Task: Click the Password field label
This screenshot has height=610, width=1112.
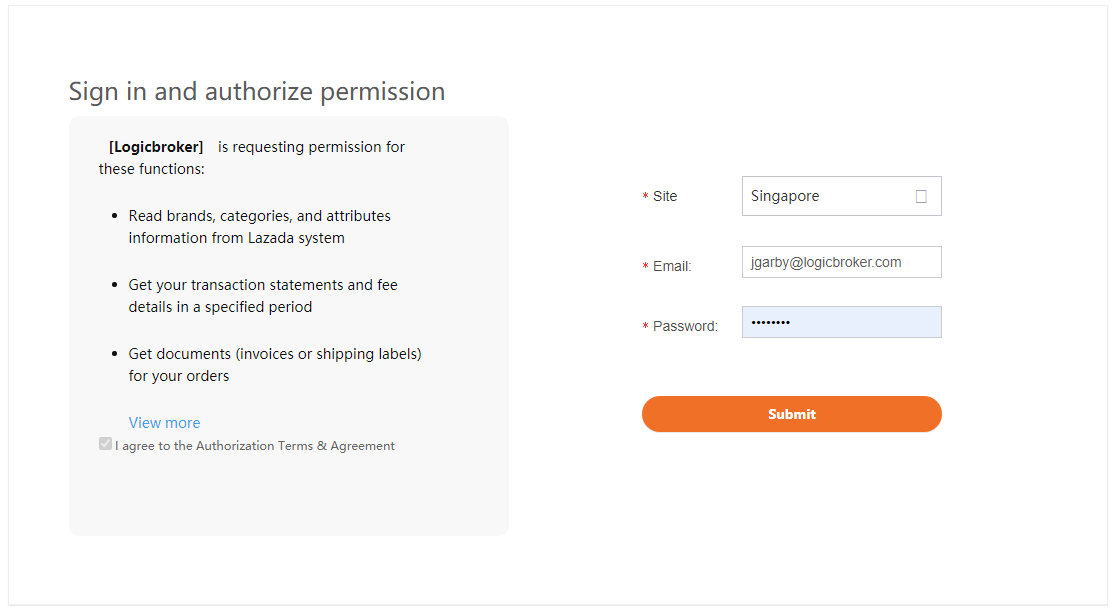Action: [x=685, y=327]
